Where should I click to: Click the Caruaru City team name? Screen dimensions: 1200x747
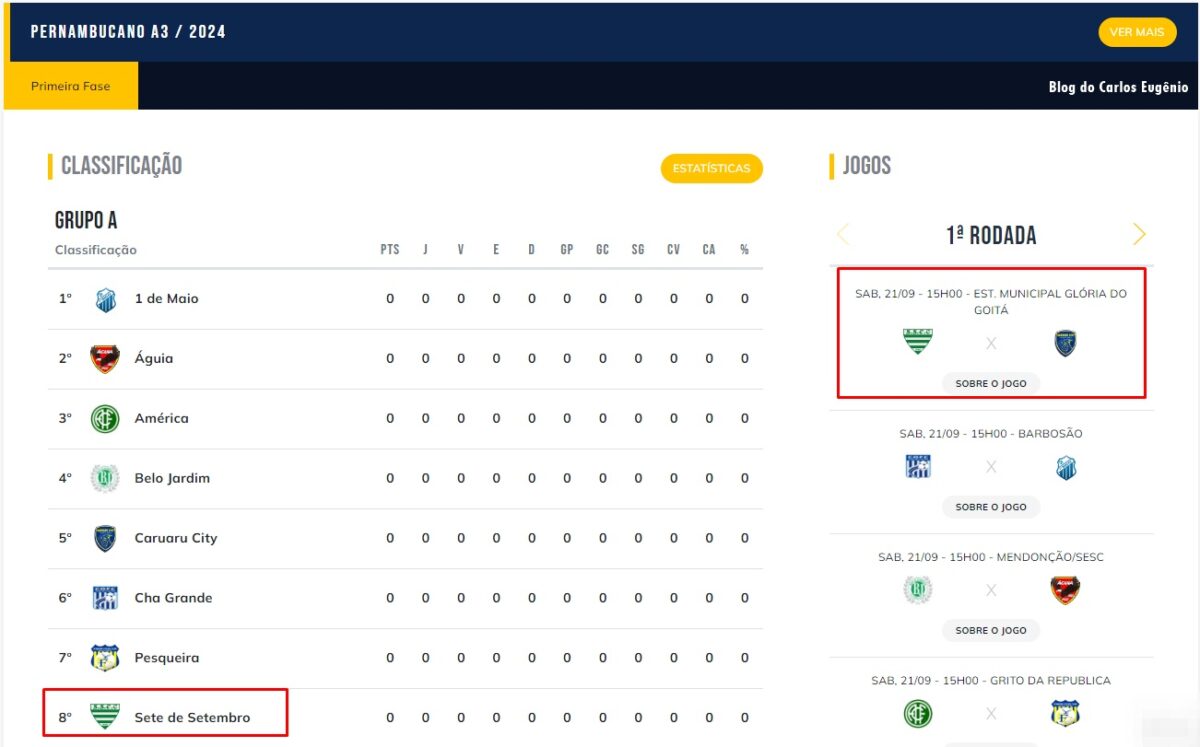(x=176, y=539)
